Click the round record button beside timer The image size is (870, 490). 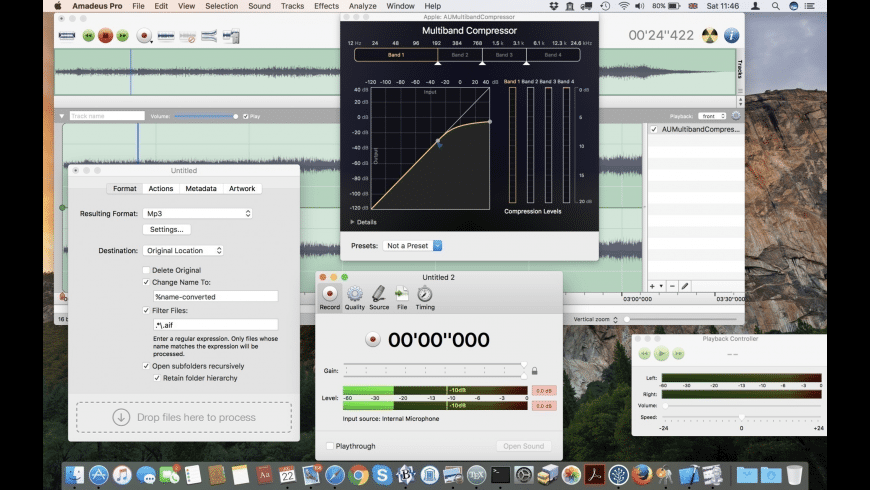coord(373,340)
